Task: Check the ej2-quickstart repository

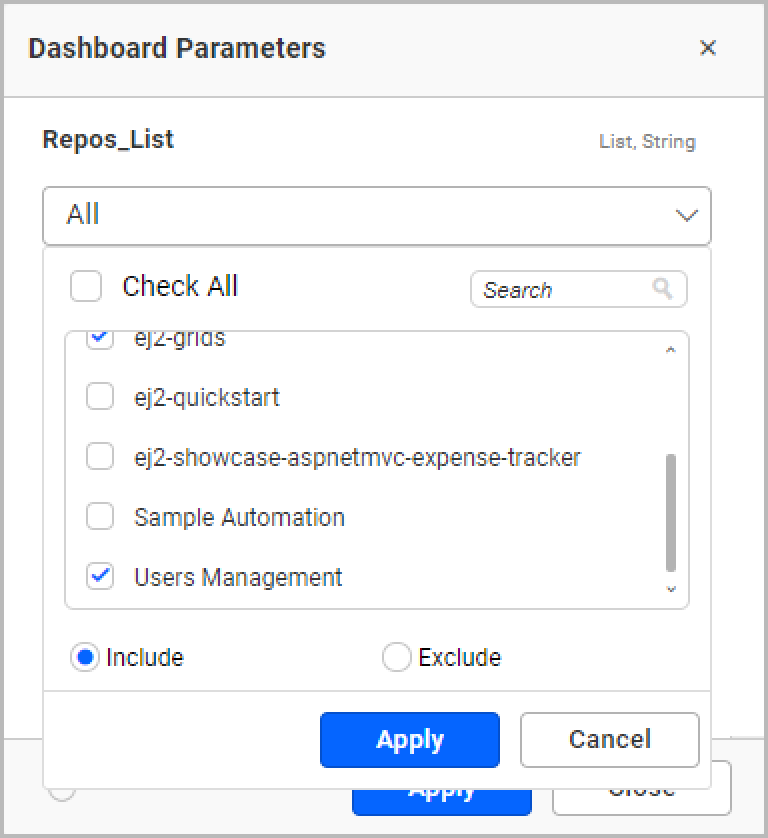Action: click(100, 396)
